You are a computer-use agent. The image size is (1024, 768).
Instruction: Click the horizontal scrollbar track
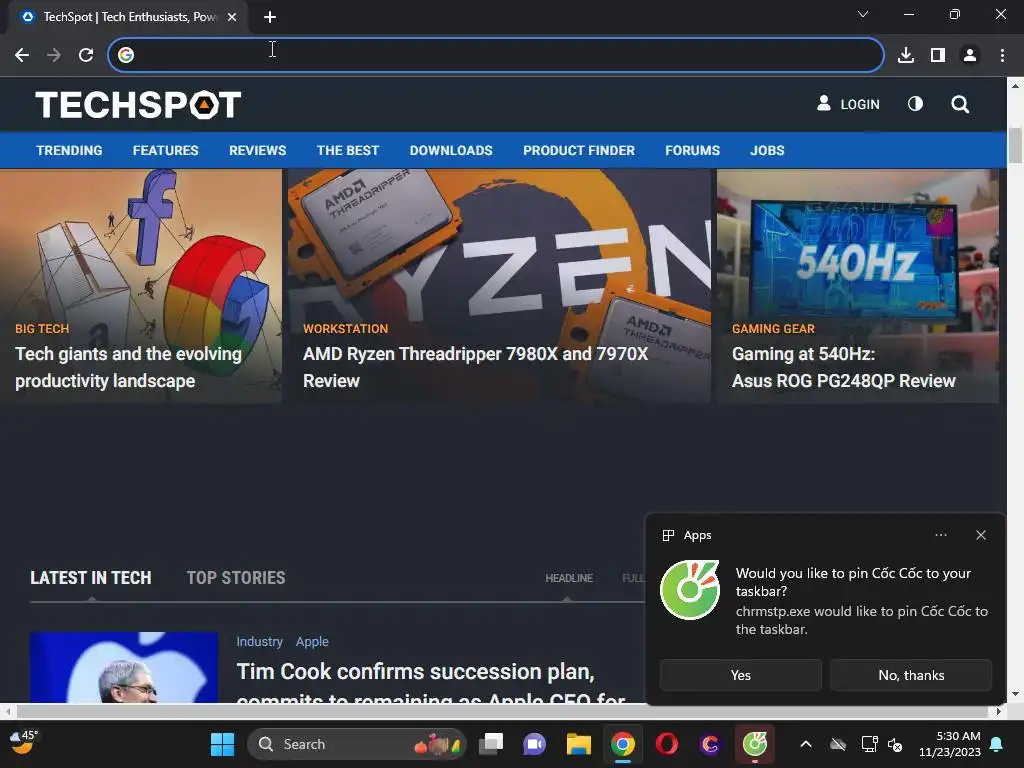tap(502, 711)
